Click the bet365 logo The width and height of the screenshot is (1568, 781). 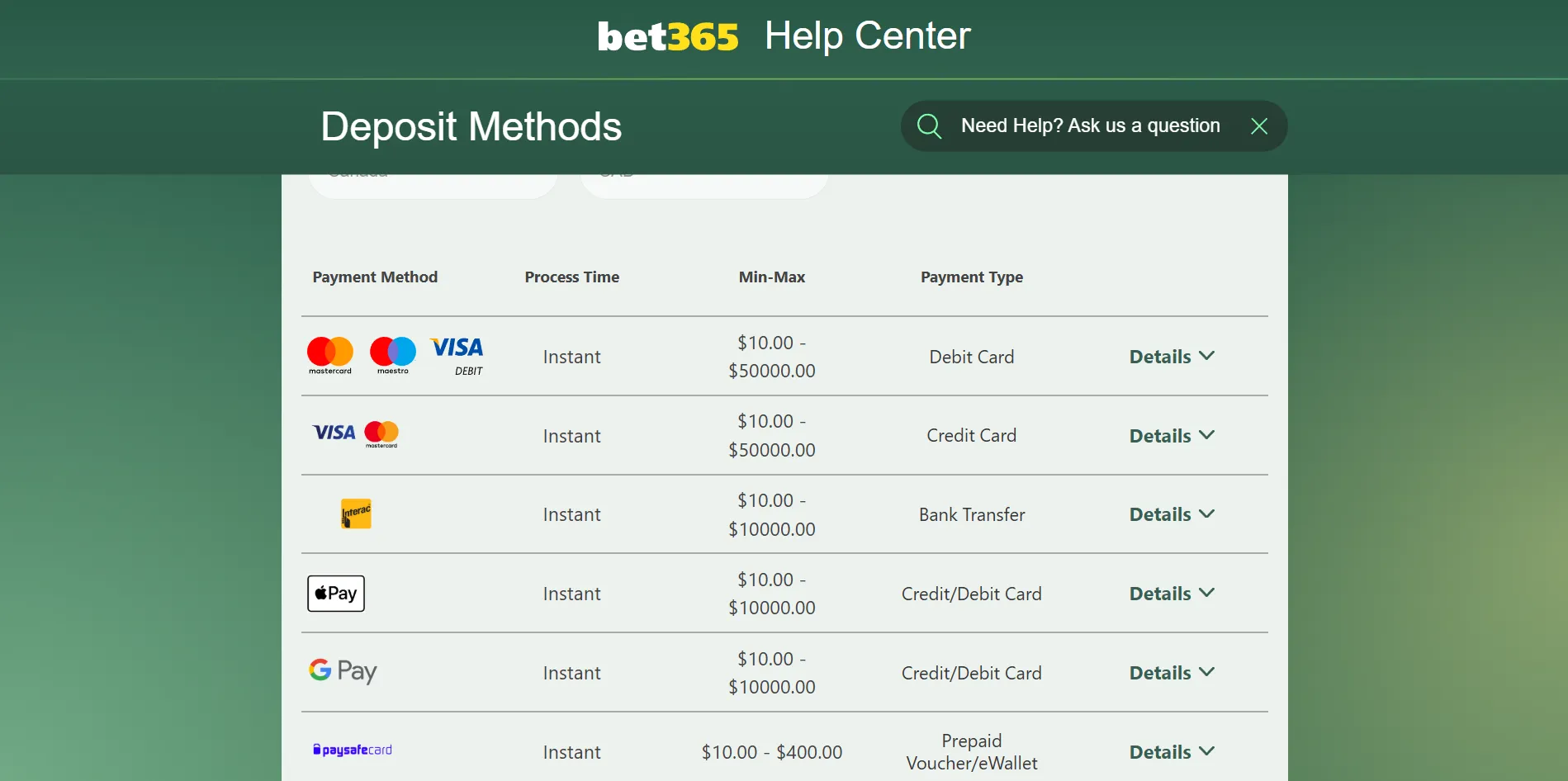tap(668, 37)
